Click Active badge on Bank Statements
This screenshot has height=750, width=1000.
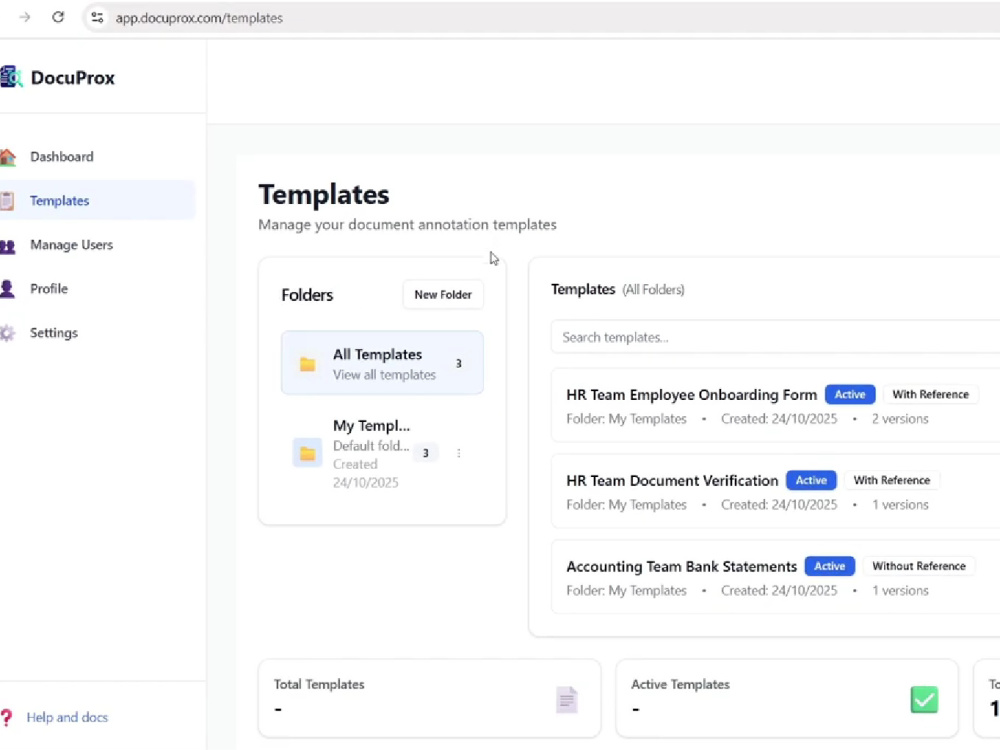(x=829, y=566)
